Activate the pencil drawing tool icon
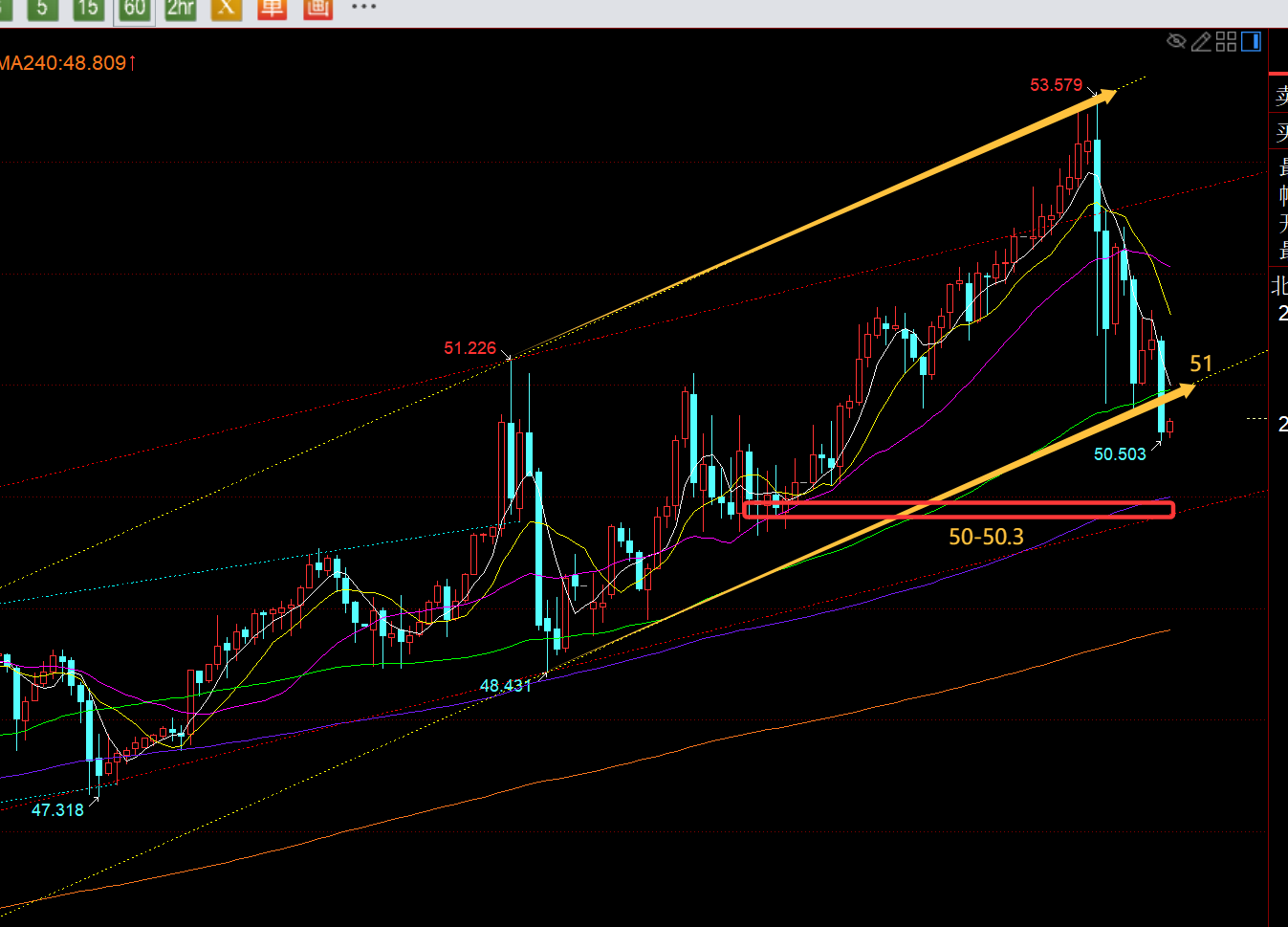The height and width of the screenshot is (927, 1288). tap(1201, 41)
